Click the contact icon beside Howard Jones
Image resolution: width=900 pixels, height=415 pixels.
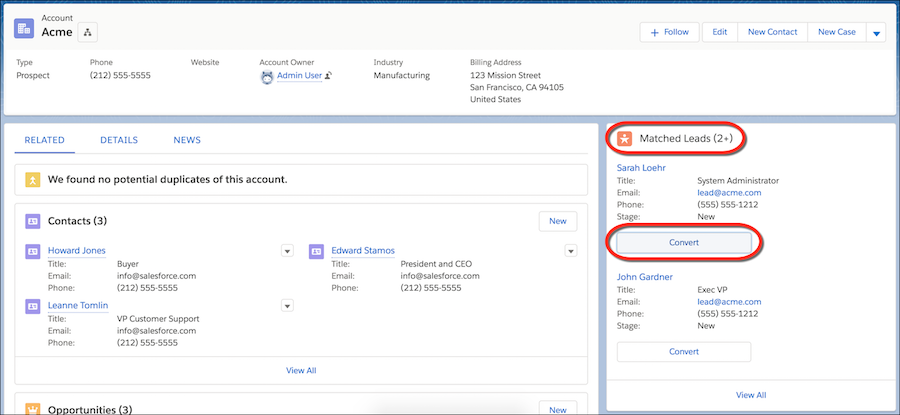[33, 251]
